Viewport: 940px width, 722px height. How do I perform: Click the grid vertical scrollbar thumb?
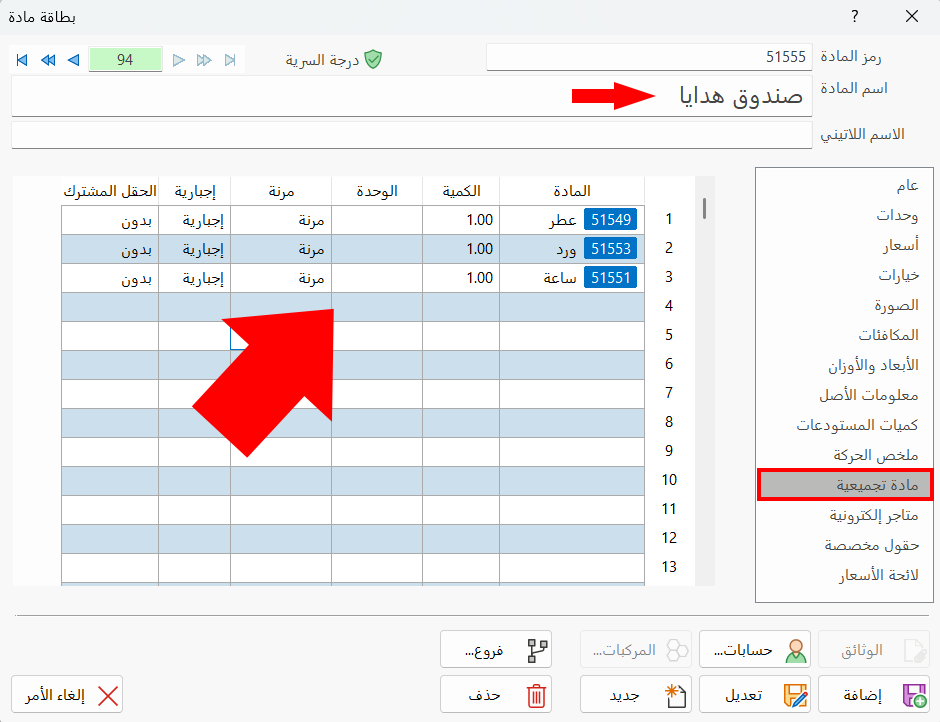pos(704,208)
